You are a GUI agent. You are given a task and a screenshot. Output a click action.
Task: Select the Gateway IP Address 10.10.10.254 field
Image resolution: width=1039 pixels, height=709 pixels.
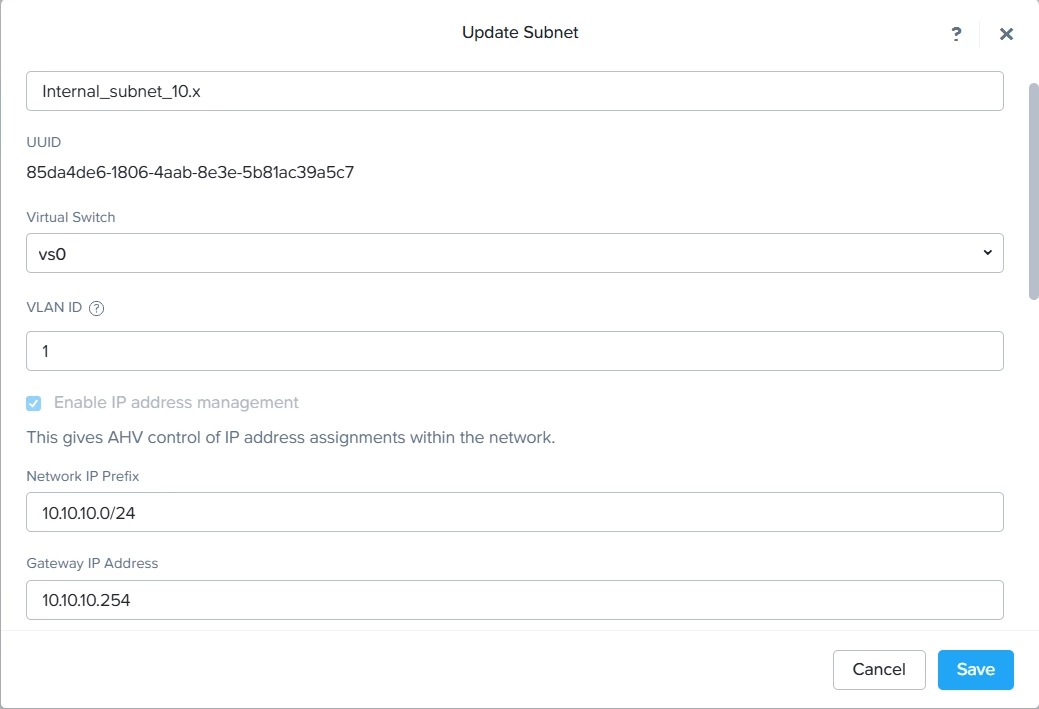tap(515, 600)
